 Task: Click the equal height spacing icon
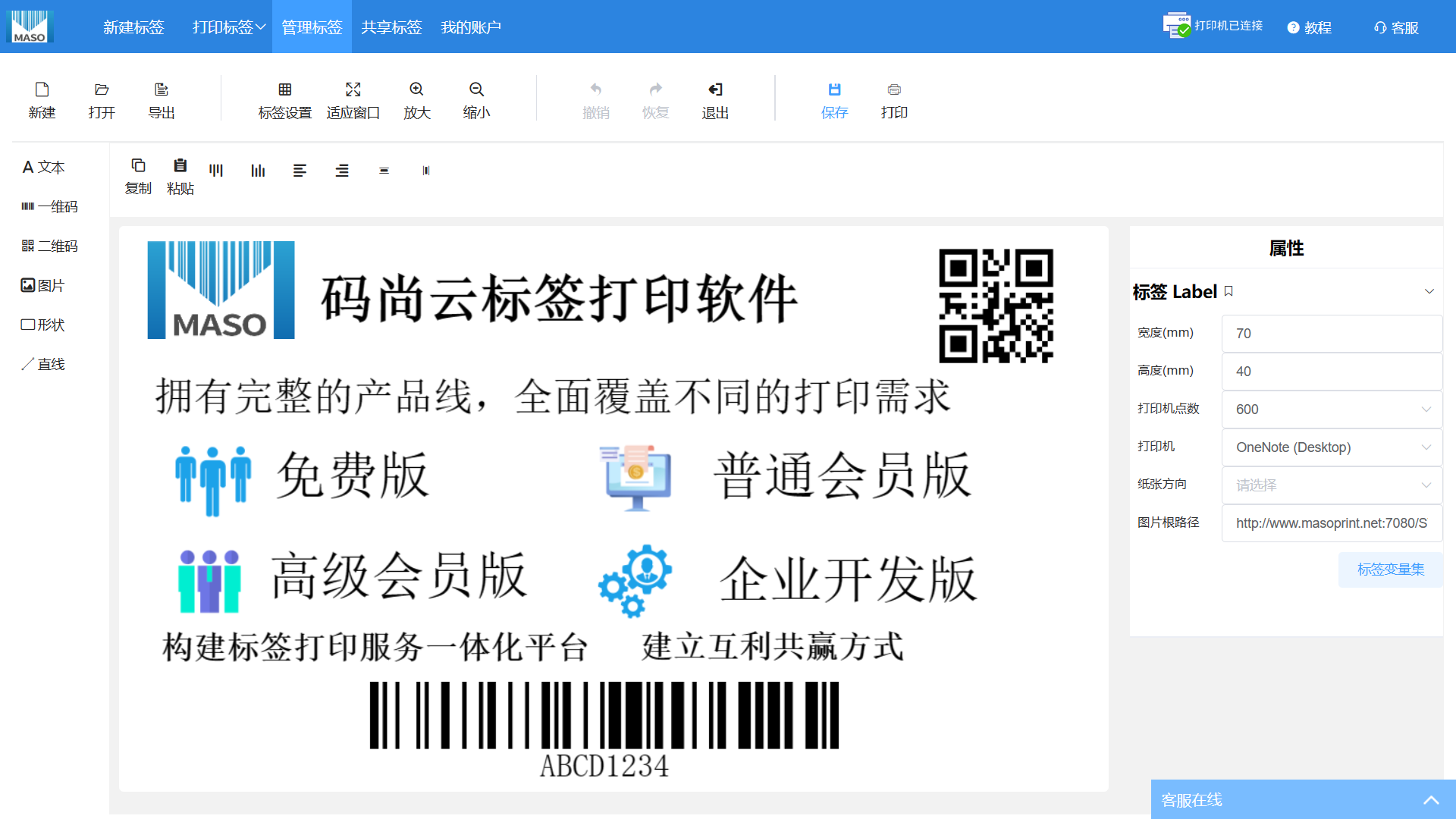click(384, 171)
